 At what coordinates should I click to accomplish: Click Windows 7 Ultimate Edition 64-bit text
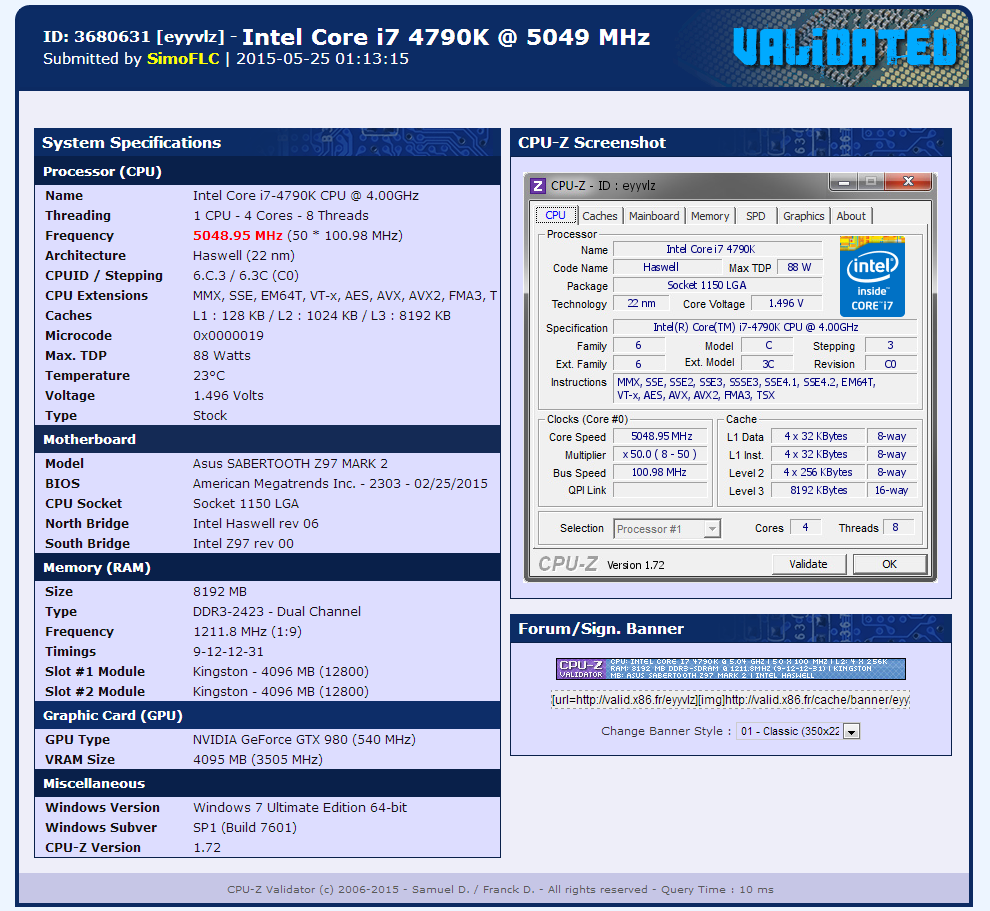click(x=300, y=807)
